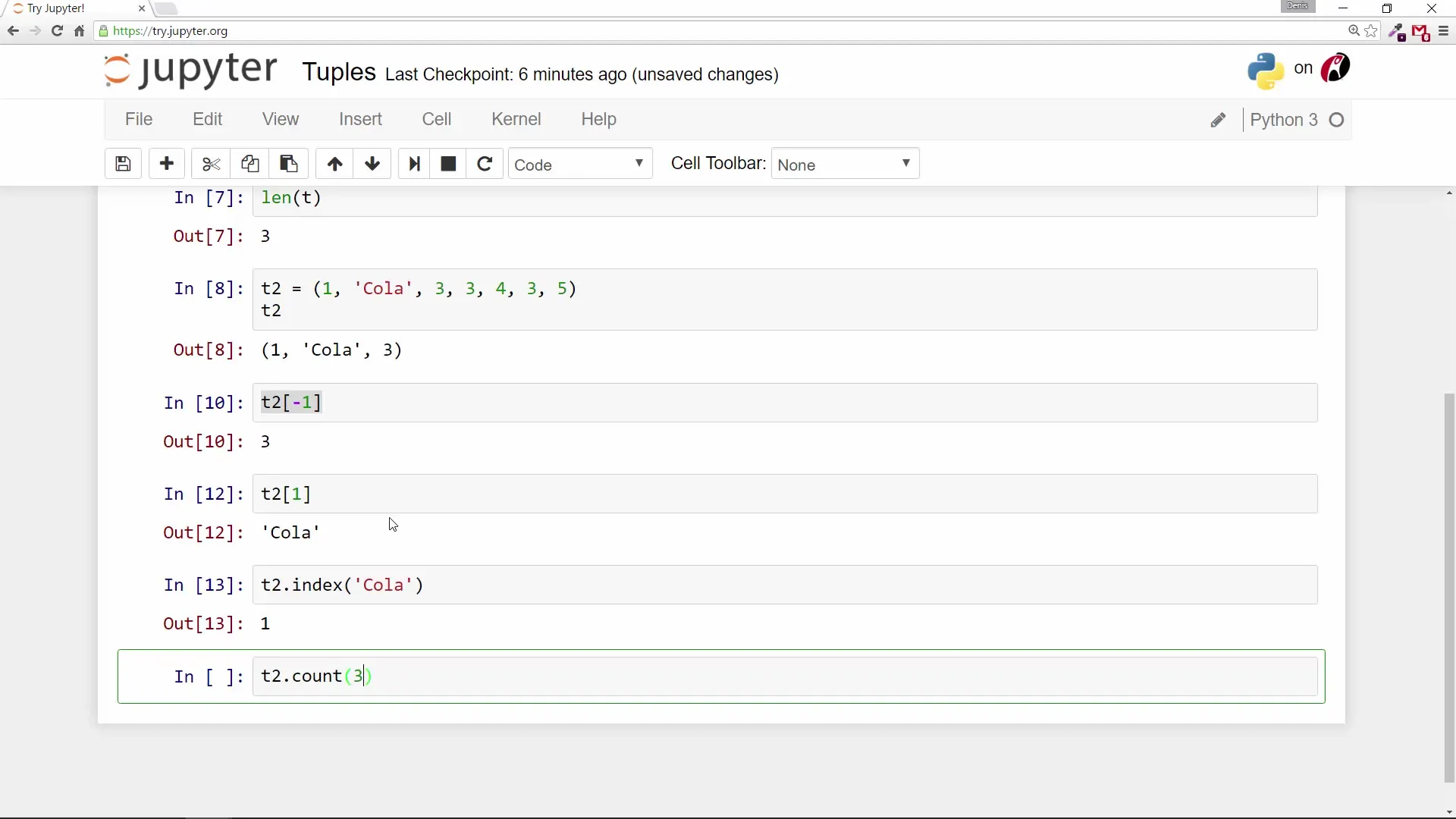Click the extension icon left of Gmail
The image size is (1456, 819).
[x=1397, y=32]
